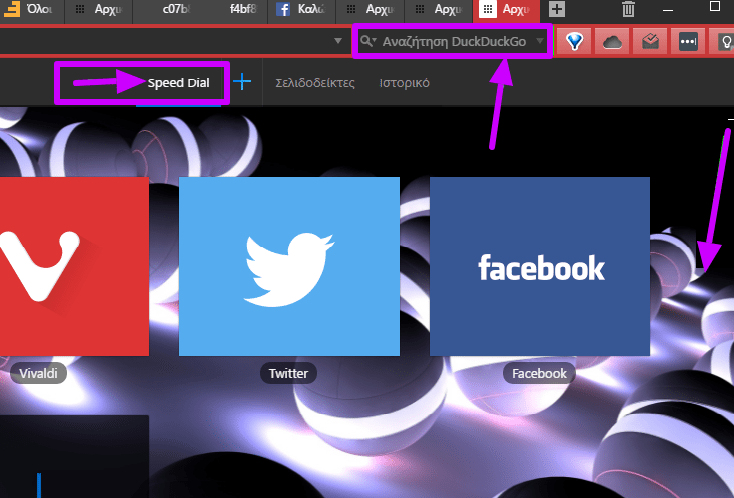Expand the address bar dropdown arrow
Image resolution: width=734 pixels, height=498 pixels.
pyautogui.click(x=338, y=41)
